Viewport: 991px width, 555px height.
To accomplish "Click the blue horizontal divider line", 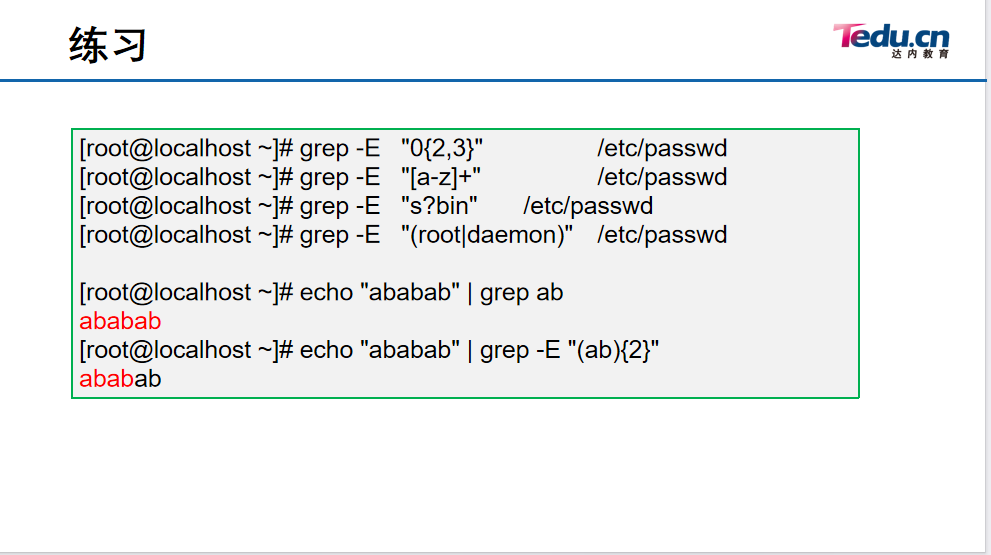I will coord(493,80).
